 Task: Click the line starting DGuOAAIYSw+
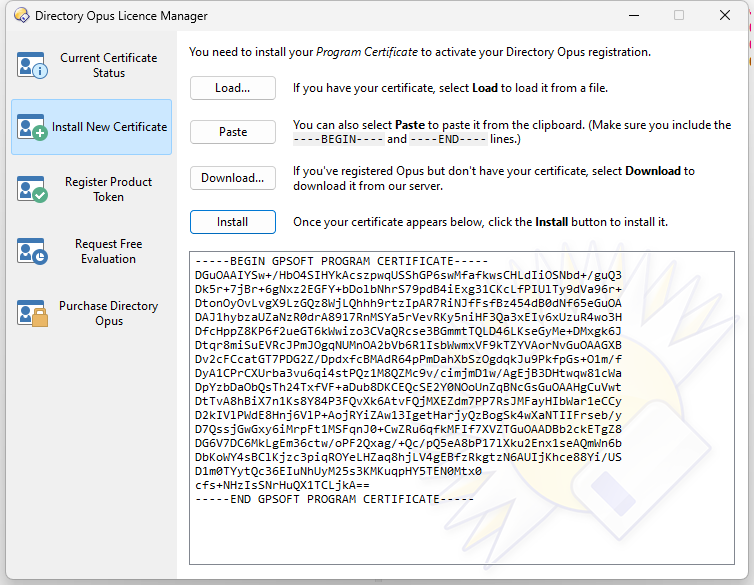(408, 275)
